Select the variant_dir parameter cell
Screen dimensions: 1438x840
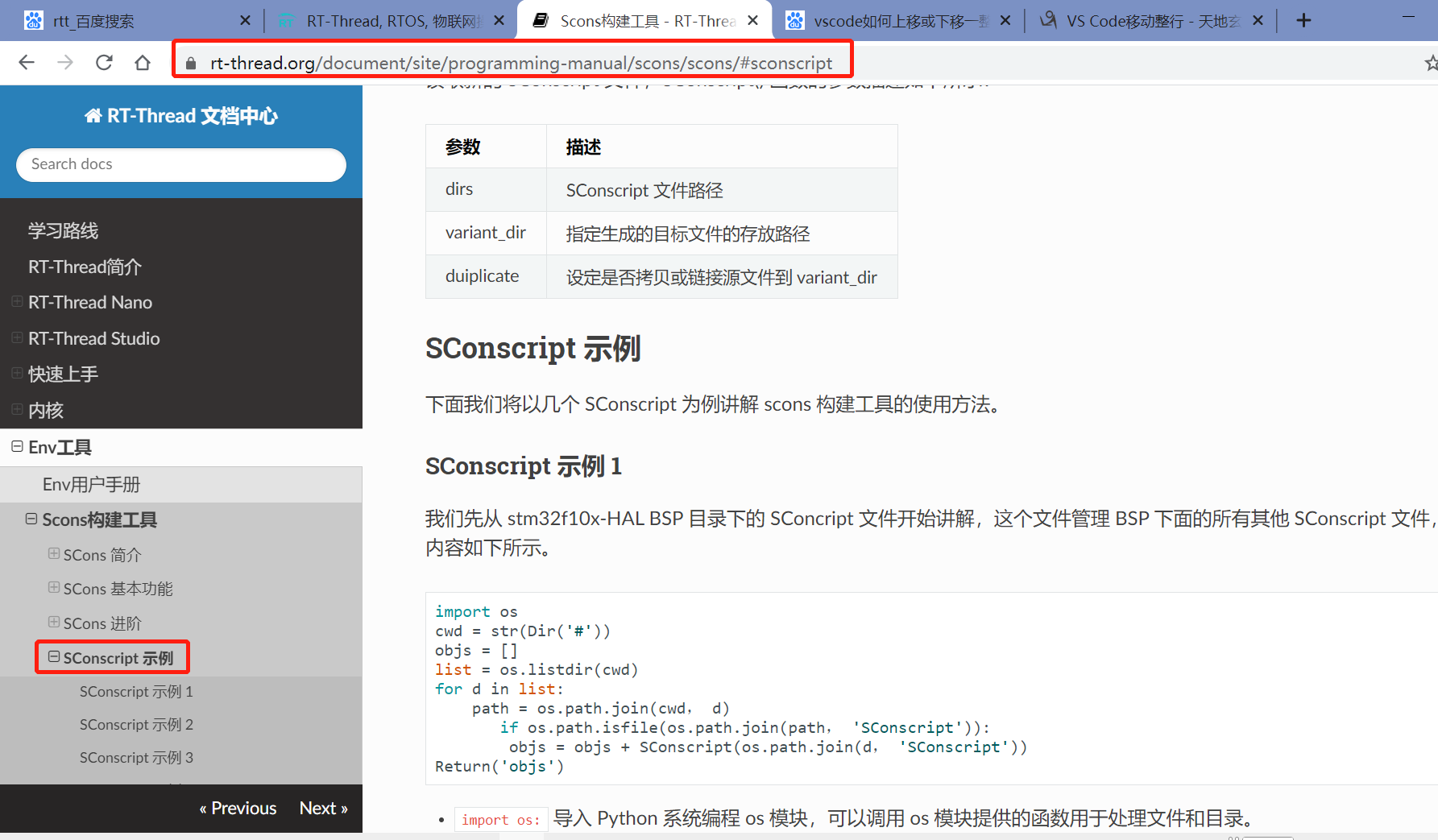pyautogui.click(x=486, y=233)
